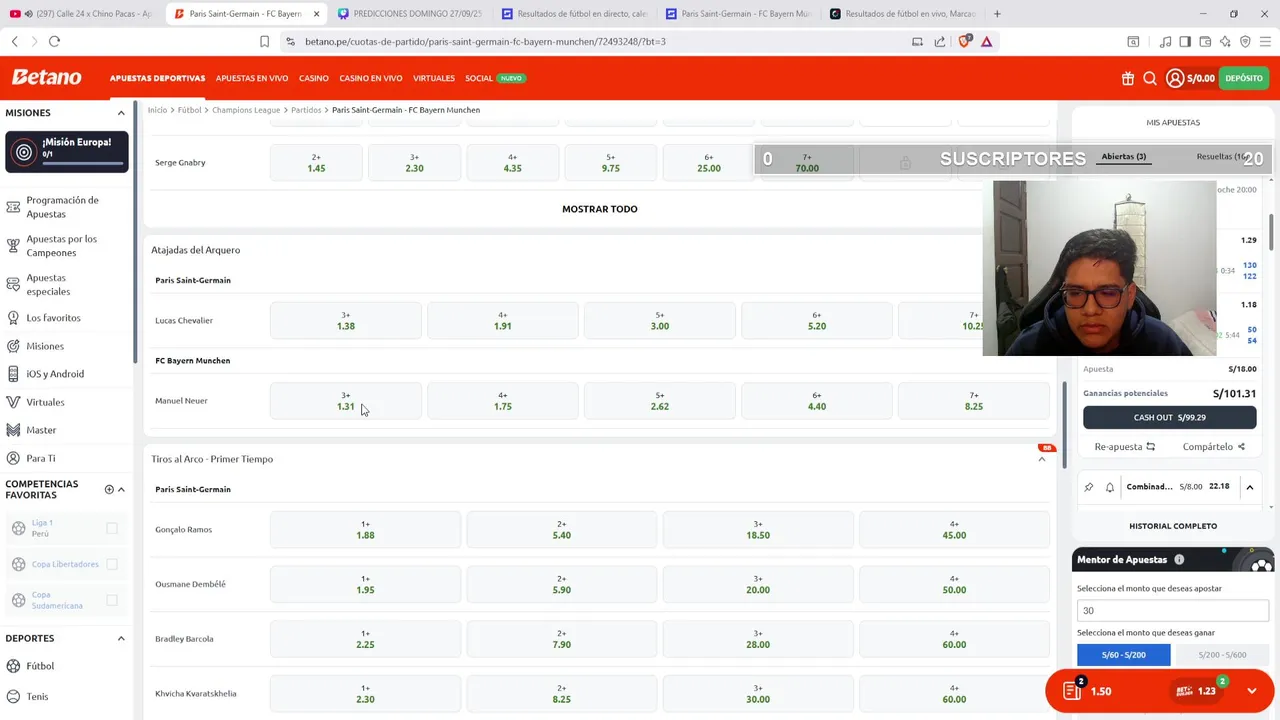1280x720 pixels.
Task: Click the Misiones target icon in sidebar
Action: [13, 346]
